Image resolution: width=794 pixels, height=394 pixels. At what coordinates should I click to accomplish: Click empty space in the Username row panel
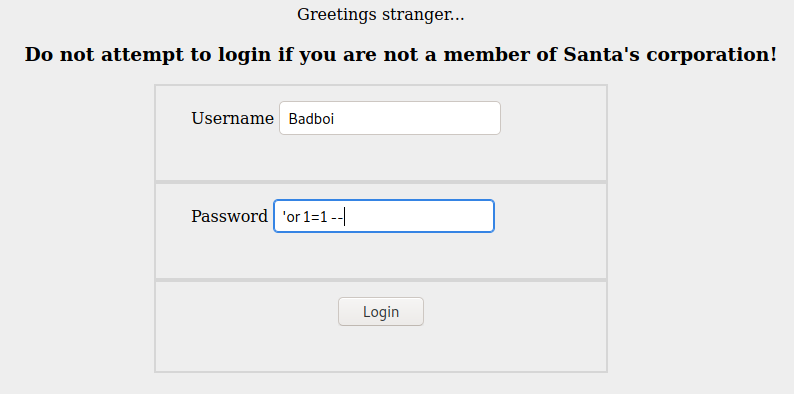pyautogui.click(x=552, y=152)
